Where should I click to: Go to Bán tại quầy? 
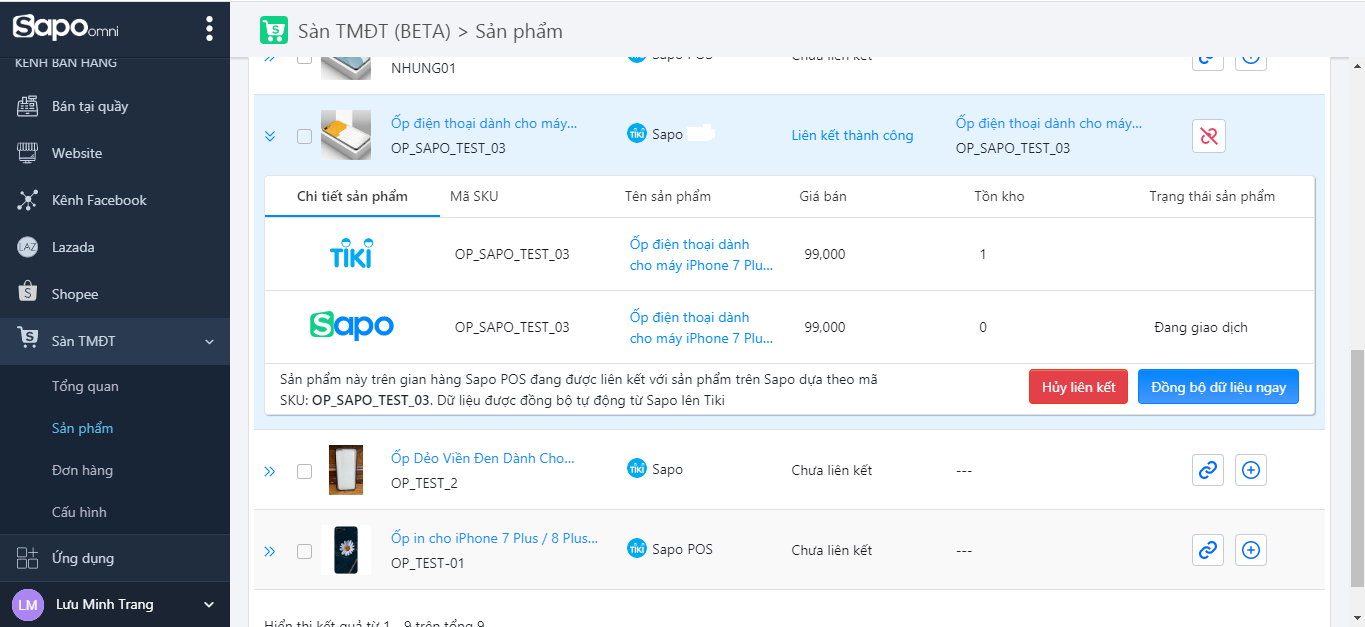90,106
